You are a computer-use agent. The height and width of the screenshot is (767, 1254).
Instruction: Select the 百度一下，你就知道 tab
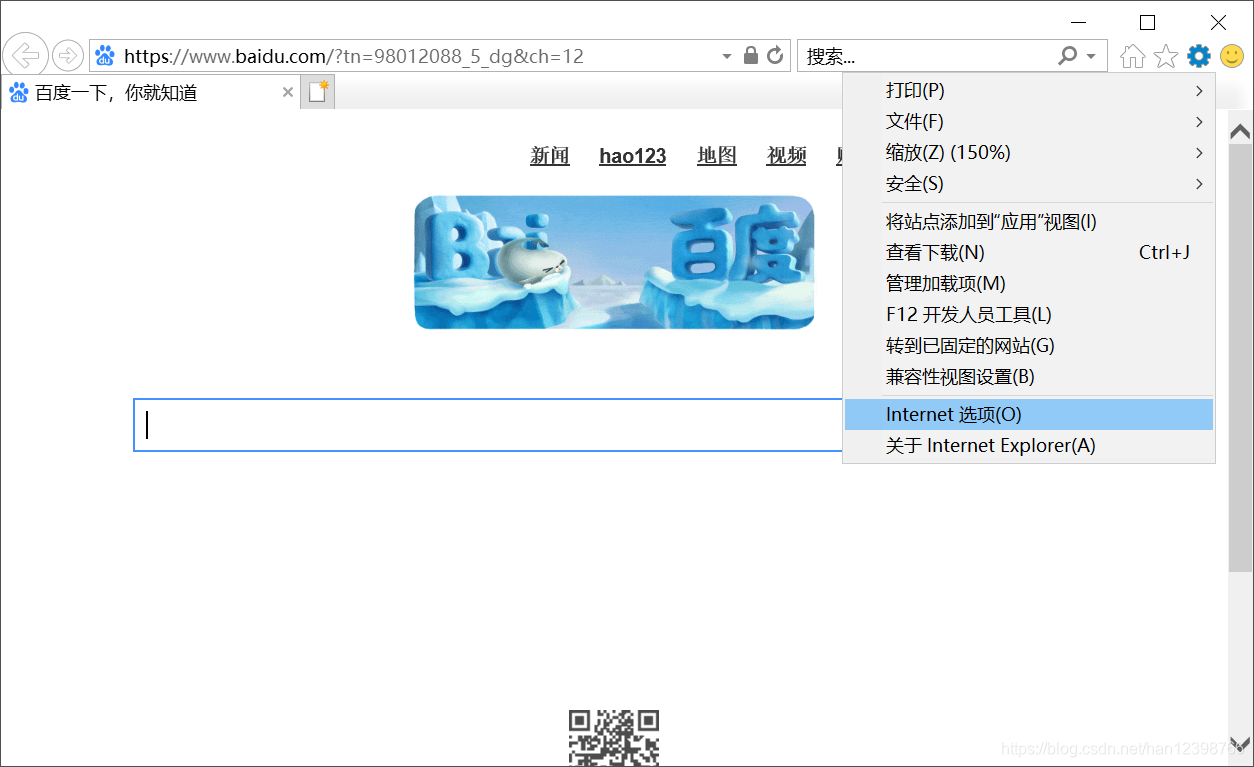click(x=150, y=92)
